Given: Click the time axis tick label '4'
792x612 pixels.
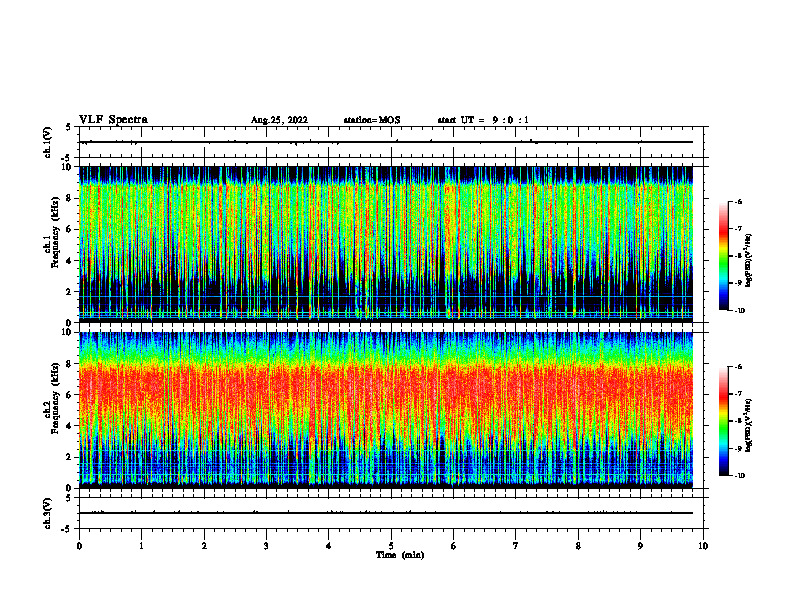Looking at the screenshot, I should [x=329, y=546].
